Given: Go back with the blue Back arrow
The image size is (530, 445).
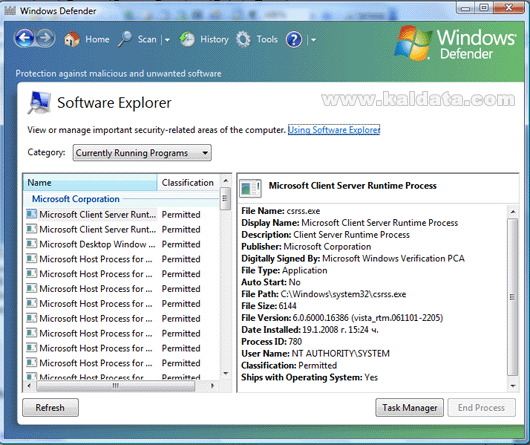Looking at the screenshot, I should coord(24,38).
